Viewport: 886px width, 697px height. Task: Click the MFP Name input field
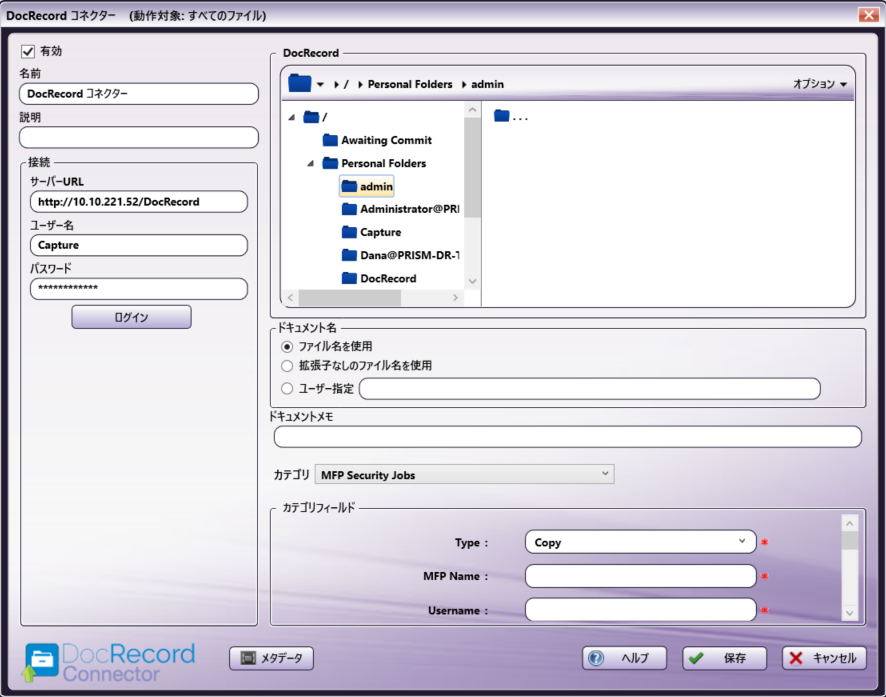pyautogui.click(x=640, y=576)
